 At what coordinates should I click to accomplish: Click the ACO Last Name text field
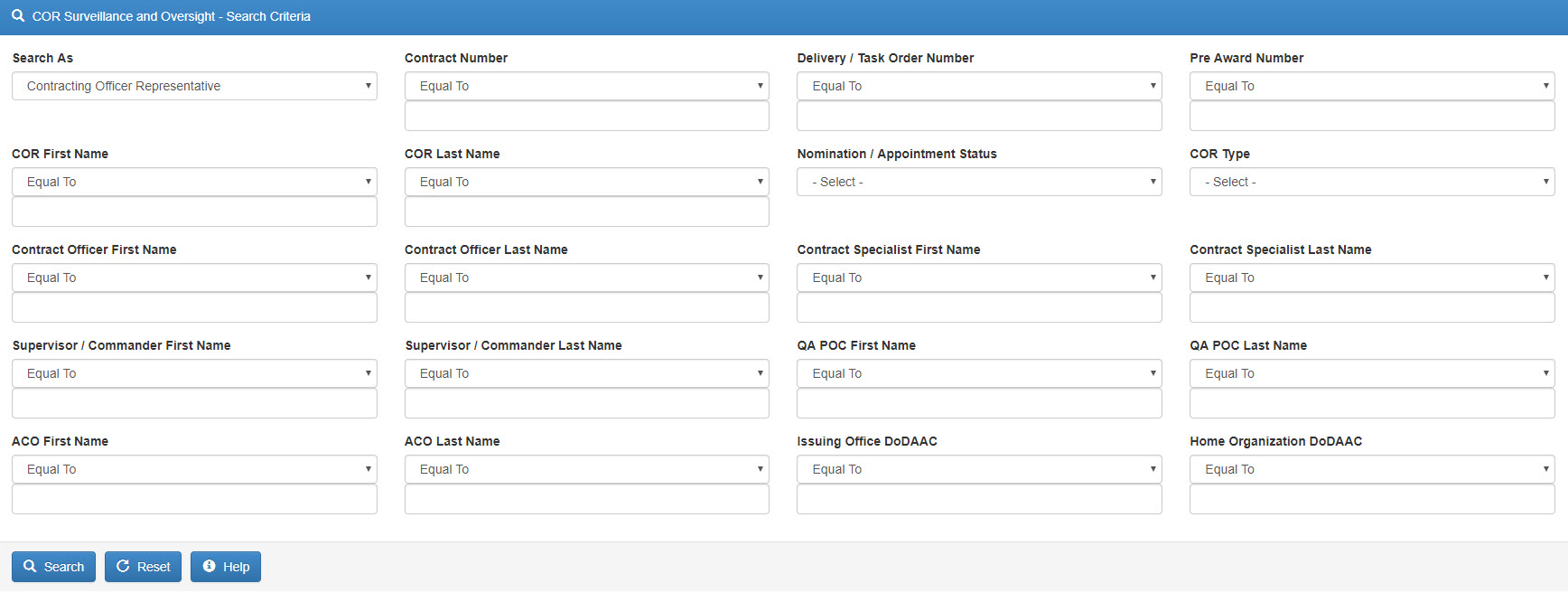(x=587, y=499)
